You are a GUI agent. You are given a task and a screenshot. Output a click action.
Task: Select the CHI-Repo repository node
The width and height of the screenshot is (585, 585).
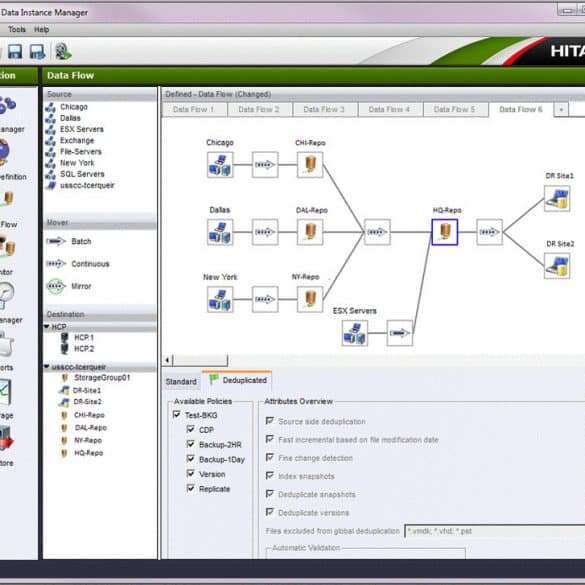click(x=310, y=165)
